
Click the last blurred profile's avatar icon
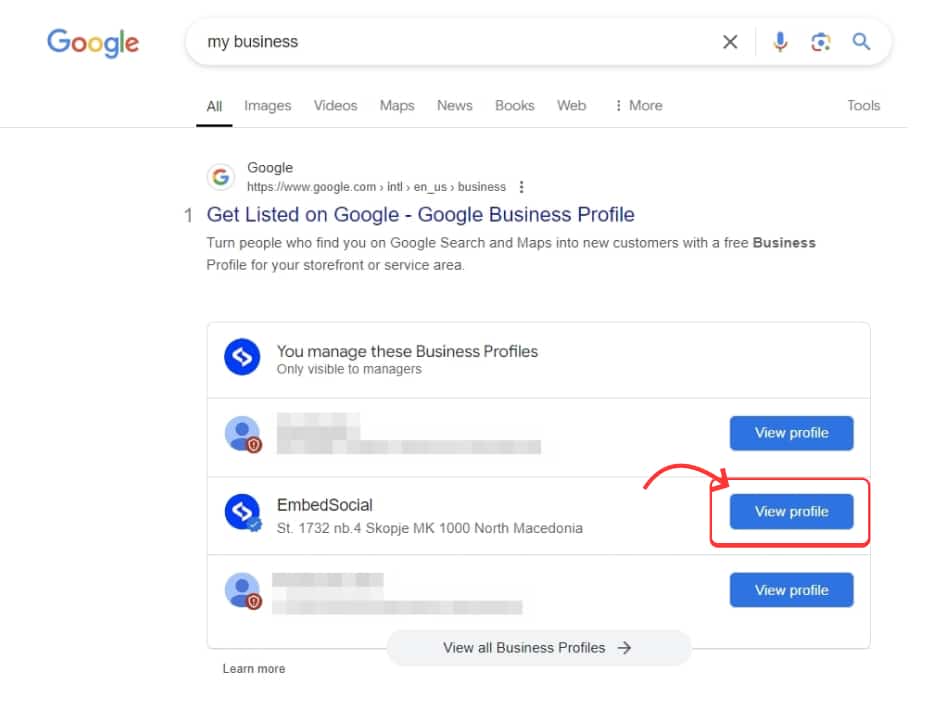pyautogui.click(x=242, y=590)
